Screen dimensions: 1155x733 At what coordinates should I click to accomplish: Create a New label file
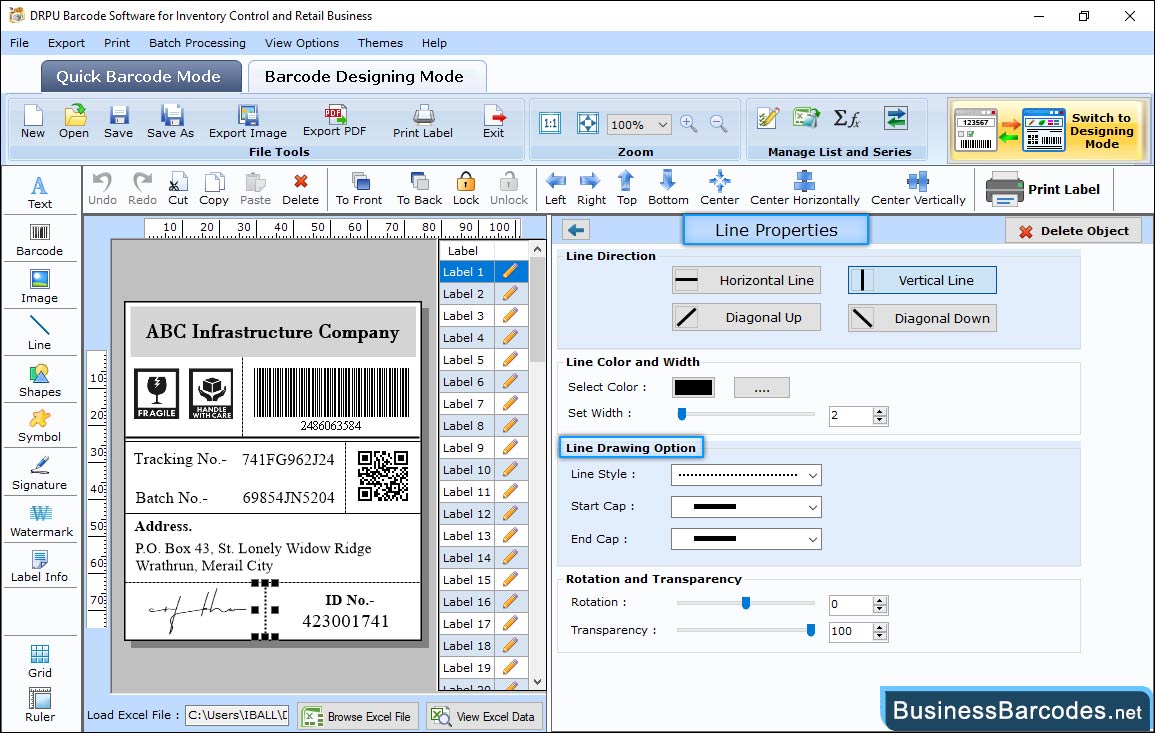coord(32,122)
